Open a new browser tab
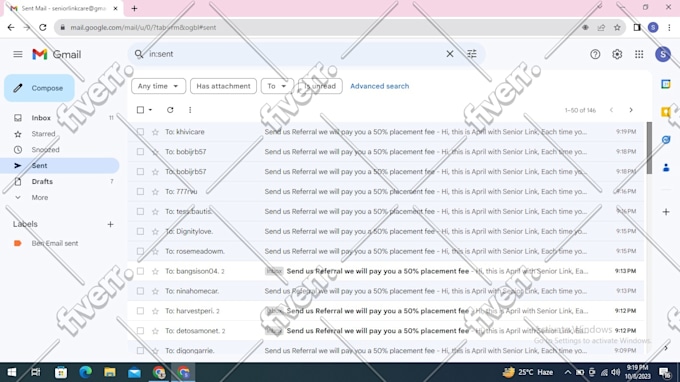680x382 pixels. (x=134, y=8)
